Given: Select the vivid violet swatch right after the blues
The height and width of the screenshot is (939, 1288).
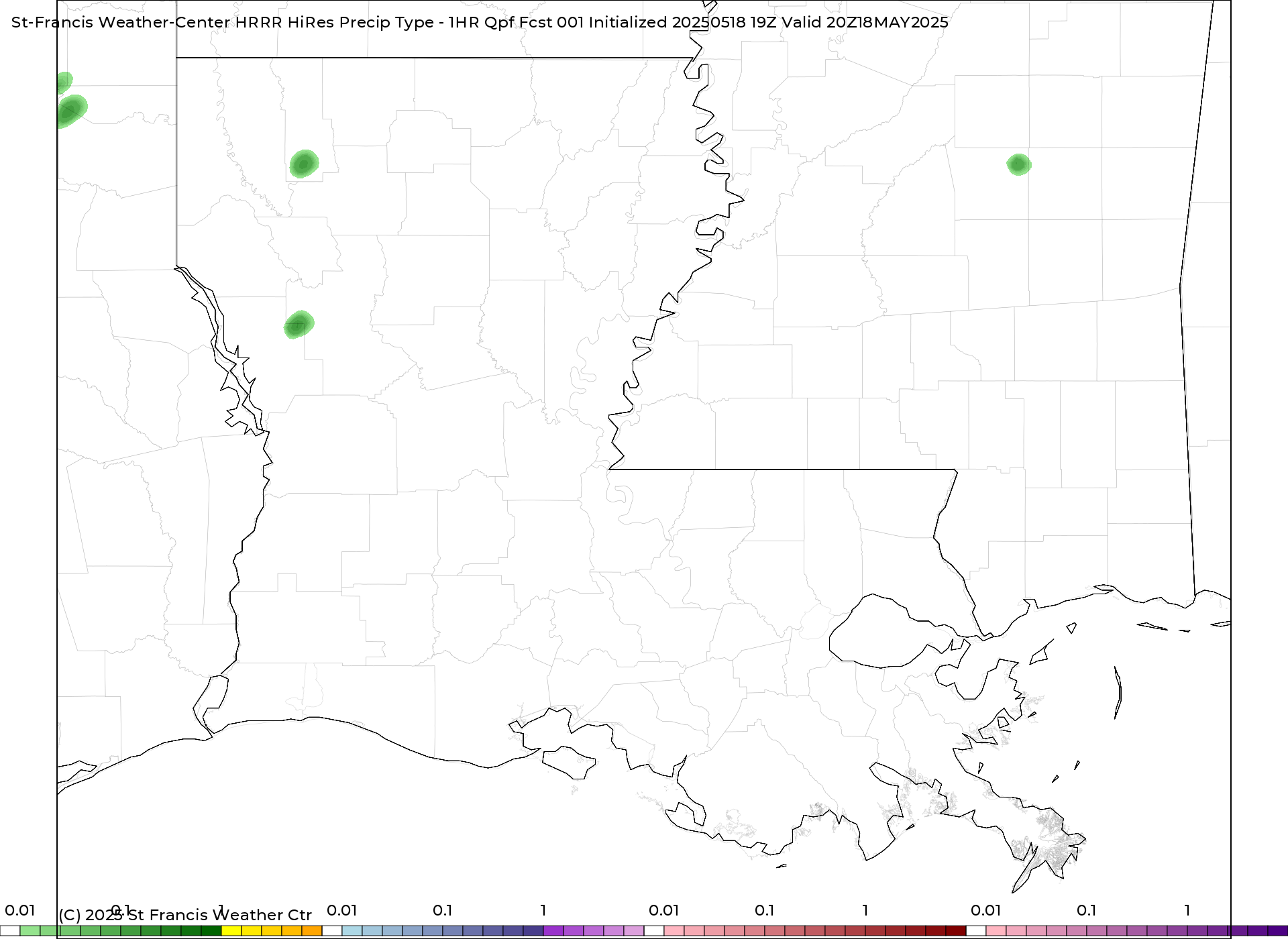Looking at the screenshot, I should click(553, 931).
